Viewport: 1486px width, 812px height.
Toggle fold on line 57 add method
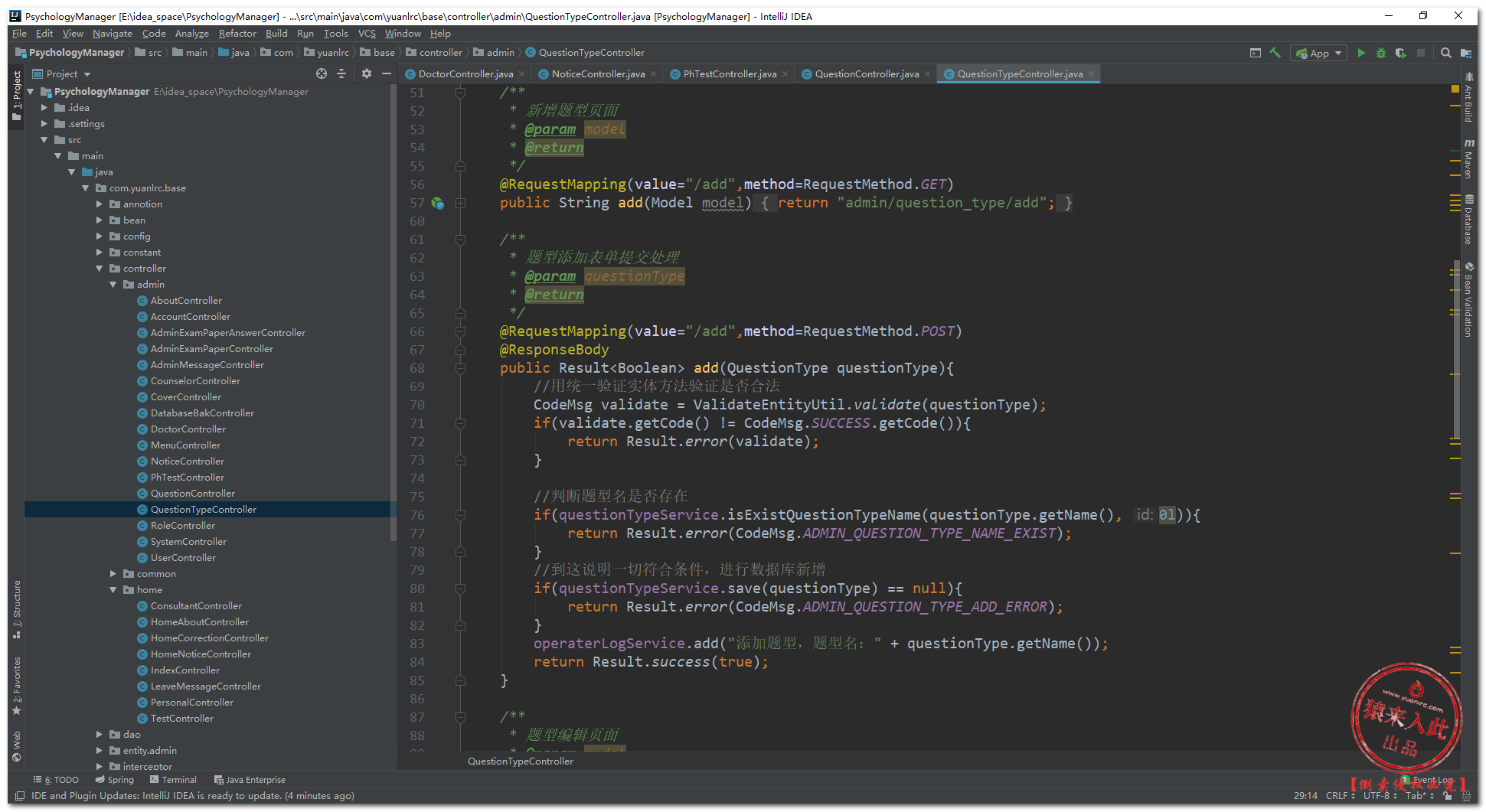pos(460,203)
